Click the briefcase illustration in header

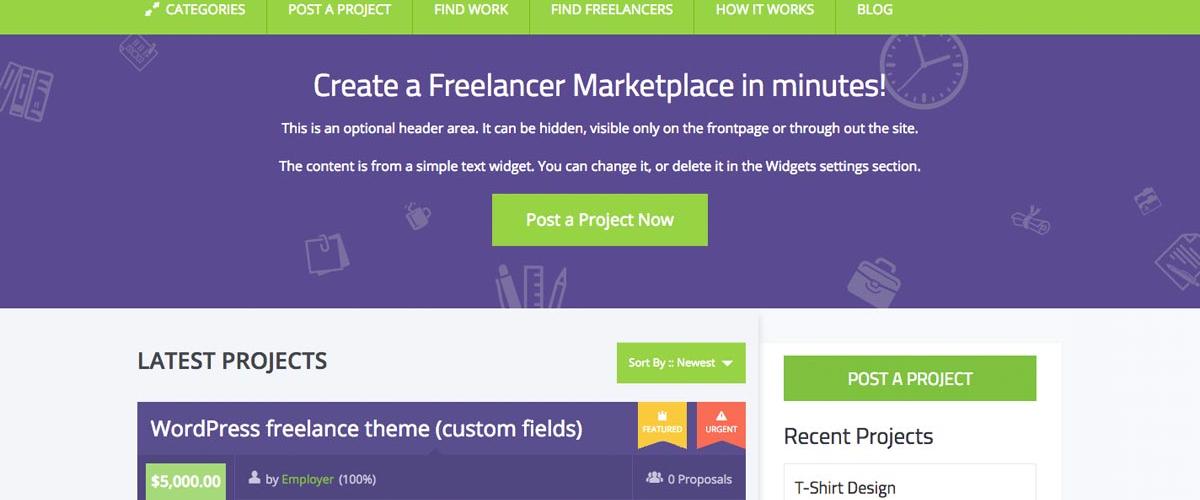click(x=874, y=283)
